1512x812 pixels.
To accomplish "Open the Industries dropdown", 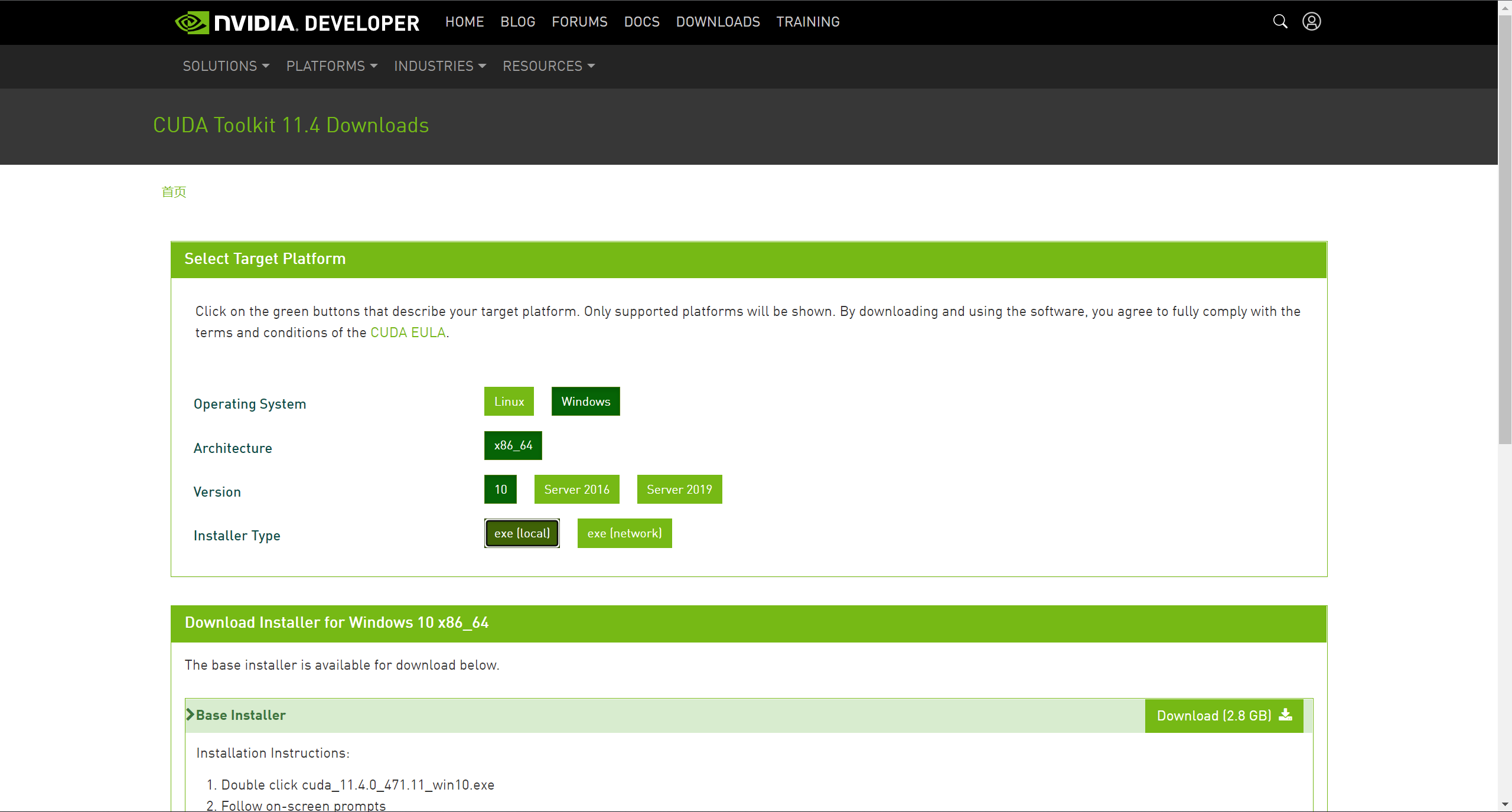I will (439, 66).
